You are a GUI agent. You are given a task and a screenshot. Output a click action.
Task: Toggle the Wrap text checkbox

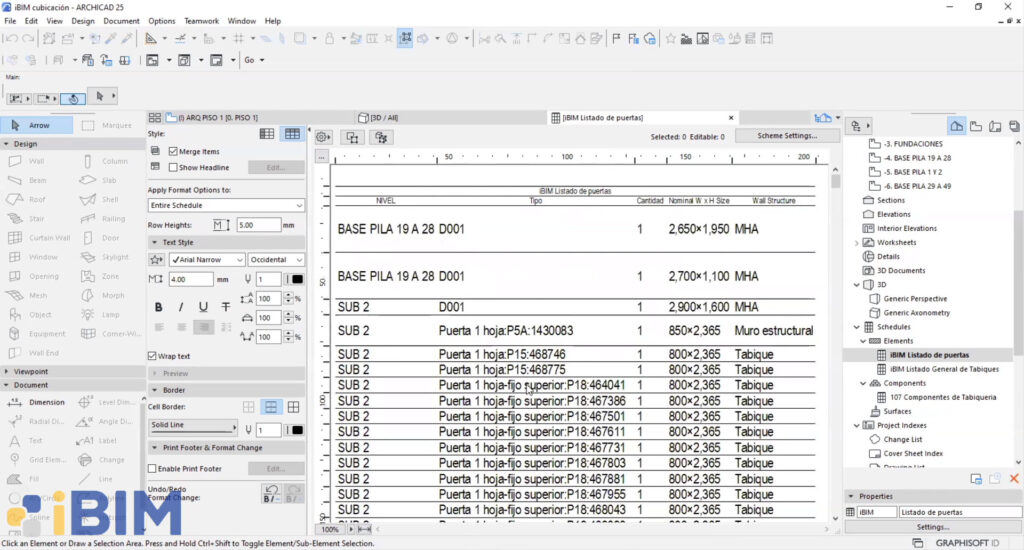click(153, 356)
